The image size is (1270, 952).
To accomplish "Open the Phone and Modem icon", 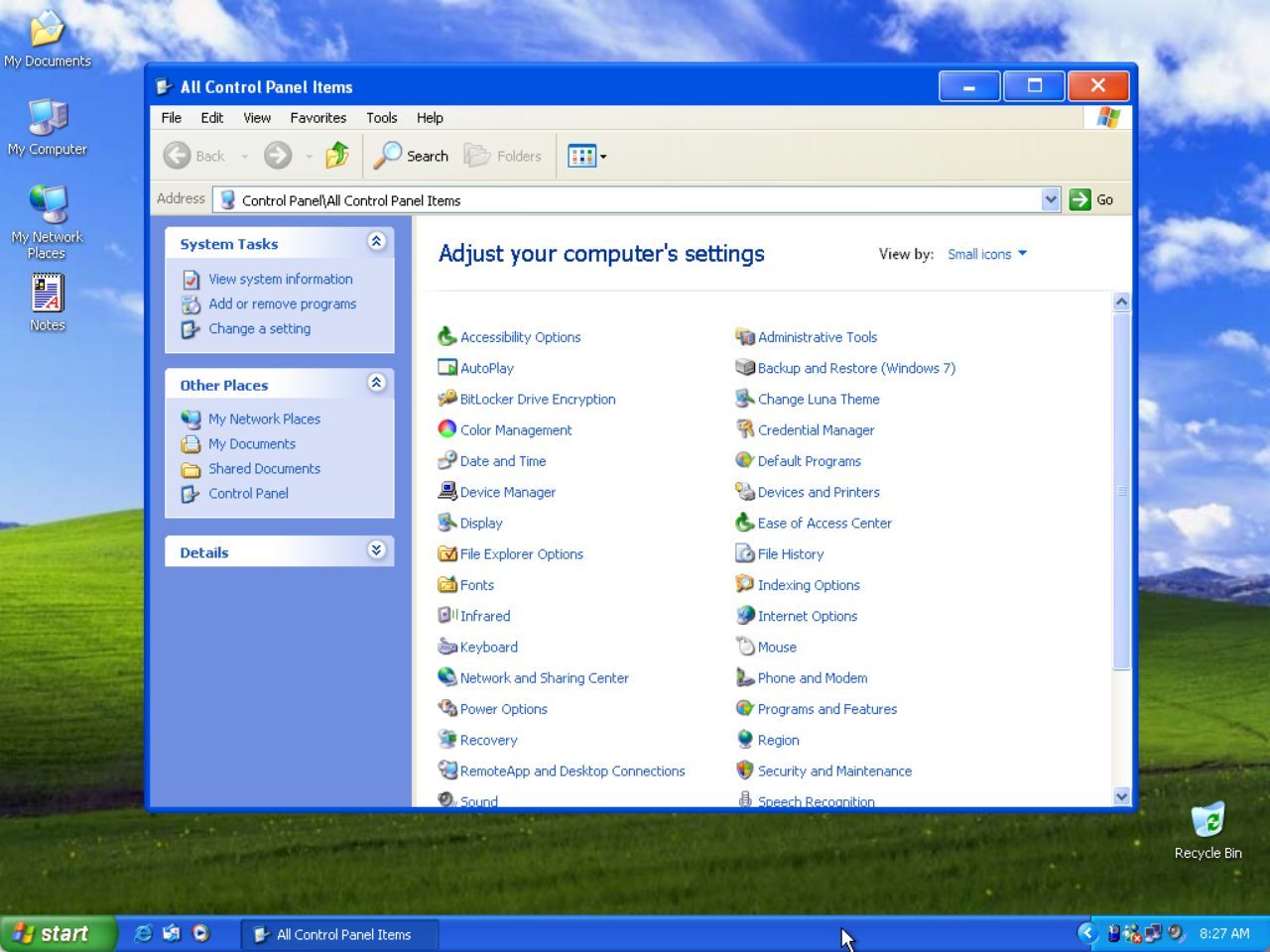I will 745,677.
